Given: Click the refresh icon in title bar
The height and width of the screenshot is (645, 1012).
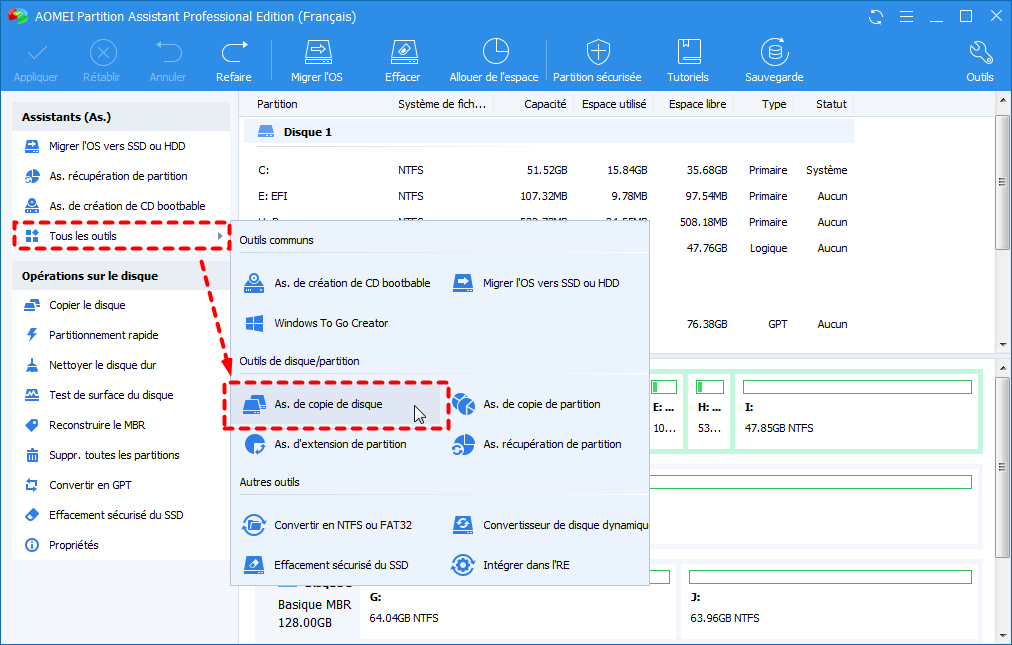Looking at the screenshot, I should click(877, 17).
